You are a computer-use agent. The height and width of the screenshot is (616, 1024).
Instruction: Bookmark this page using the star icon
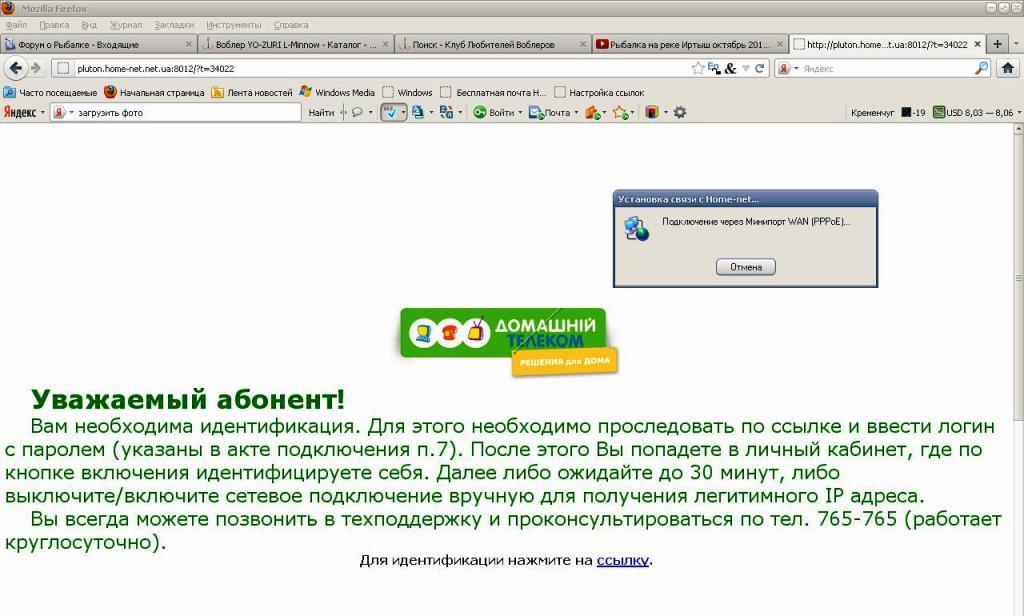pos(698,68)
